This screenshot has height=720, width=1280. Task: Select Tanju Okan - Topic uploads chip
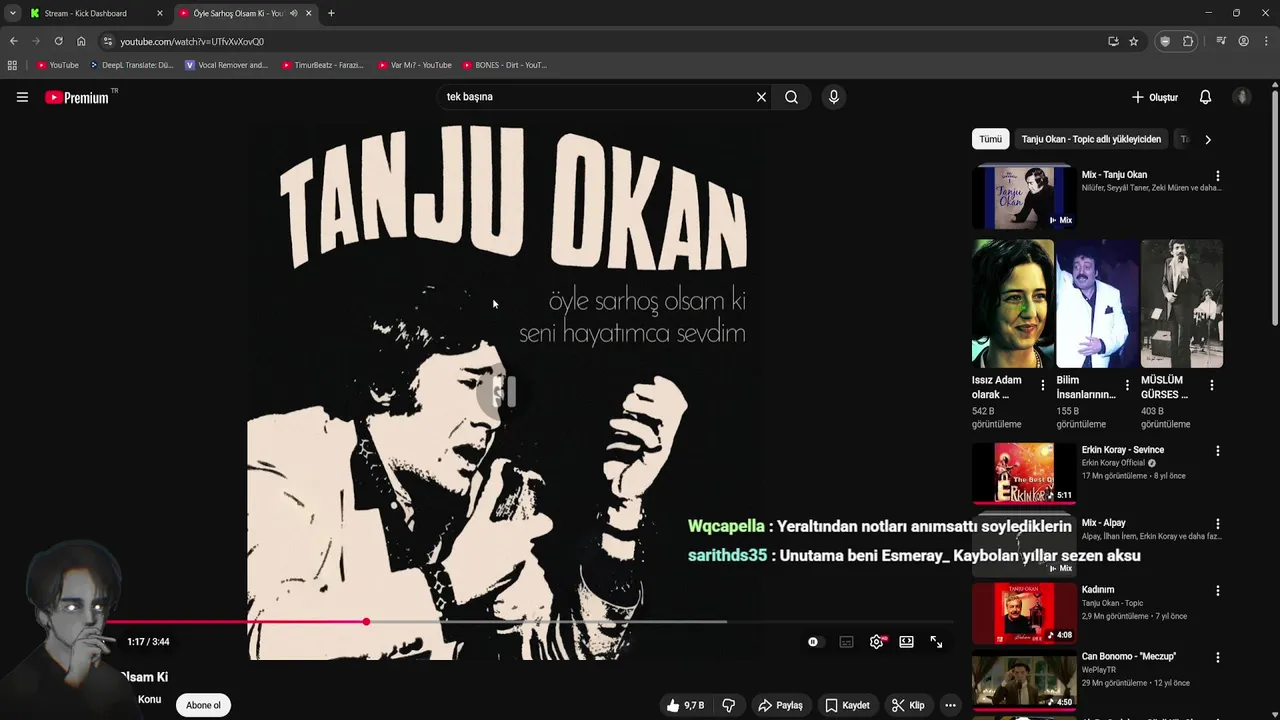pyautogui.click(x=1091, y=139)
